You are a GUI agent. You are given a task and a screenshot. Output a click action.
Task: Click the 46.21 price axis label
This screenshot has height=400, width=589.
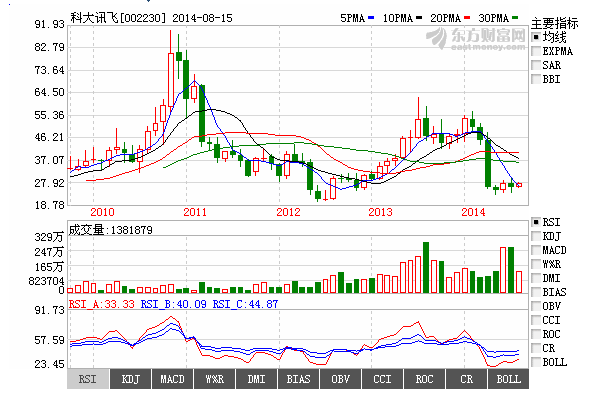click(50, 137)
